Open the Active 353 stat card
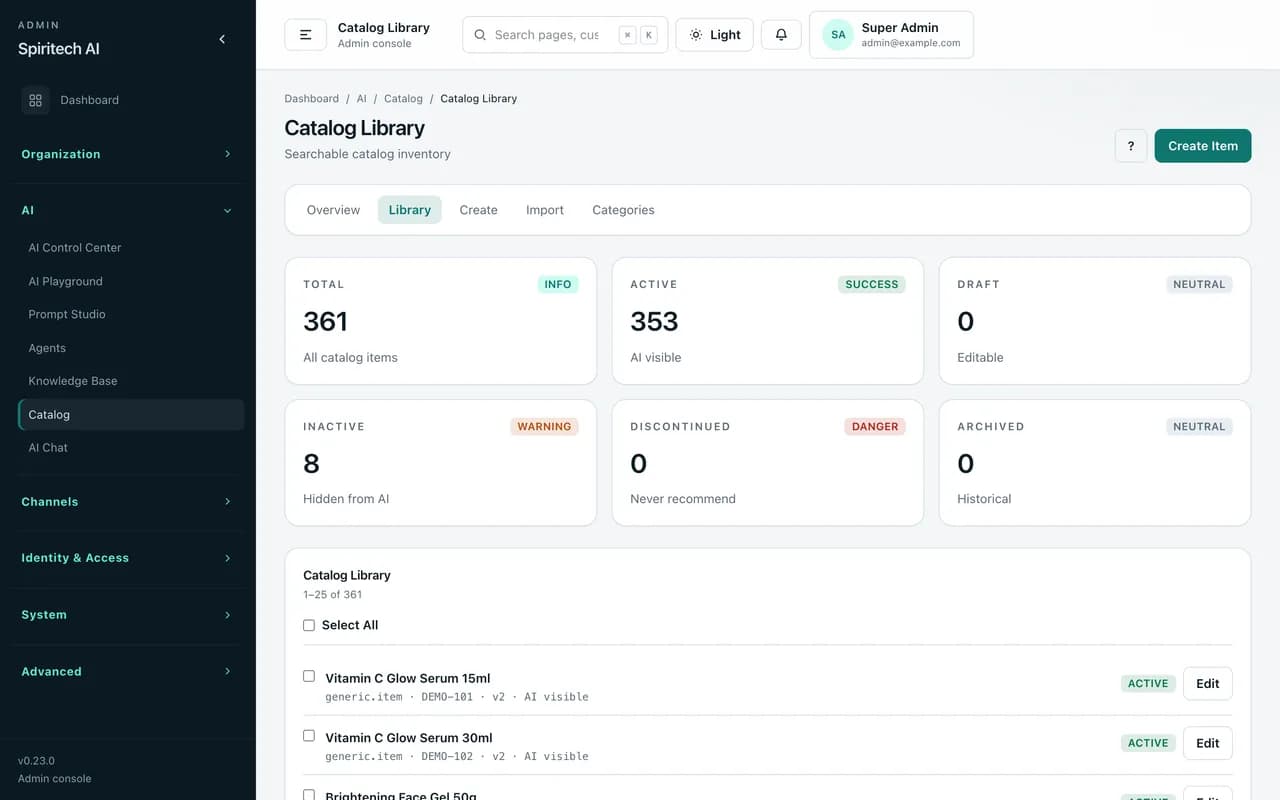Viewport: 1280px width, 800px height. click(x=768, y=321)
